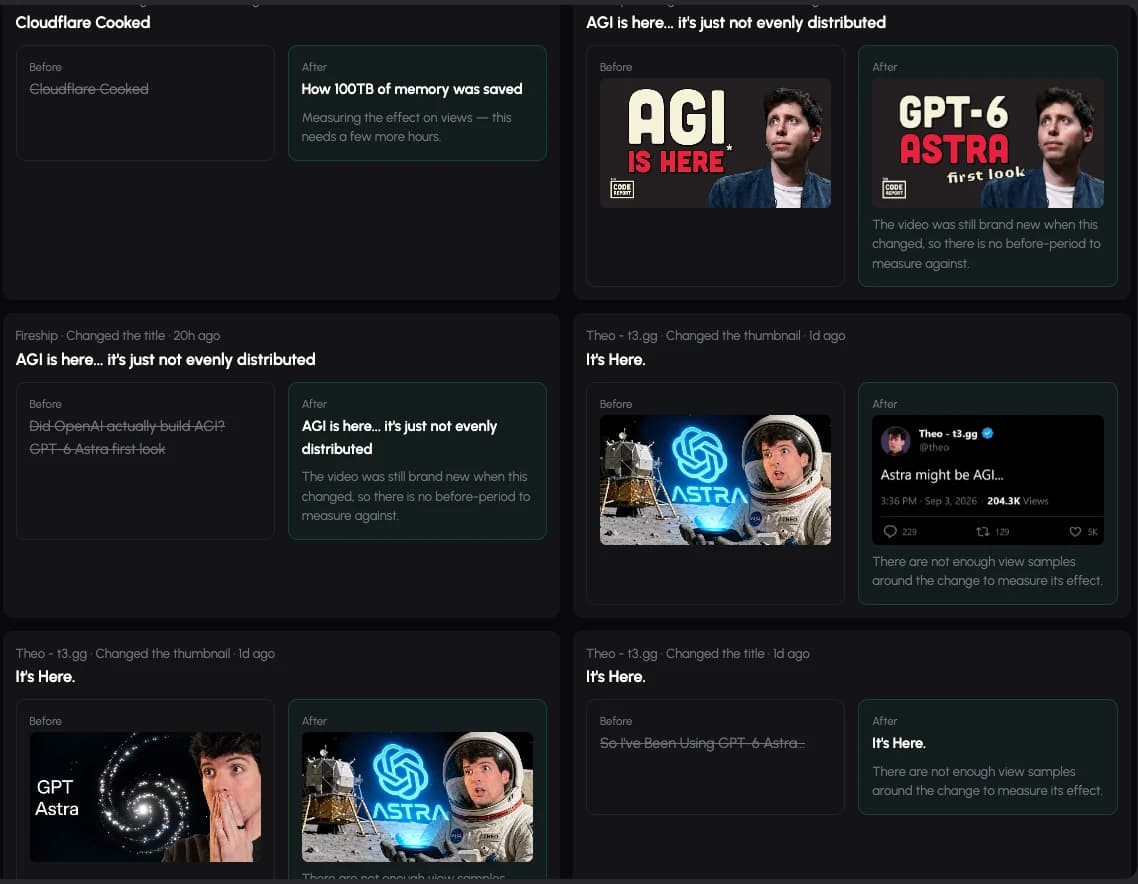This screenshot has width=1138, height=884.
Task: Open the 'AGI IS HERE' before thumbnail
Action: 715,143
